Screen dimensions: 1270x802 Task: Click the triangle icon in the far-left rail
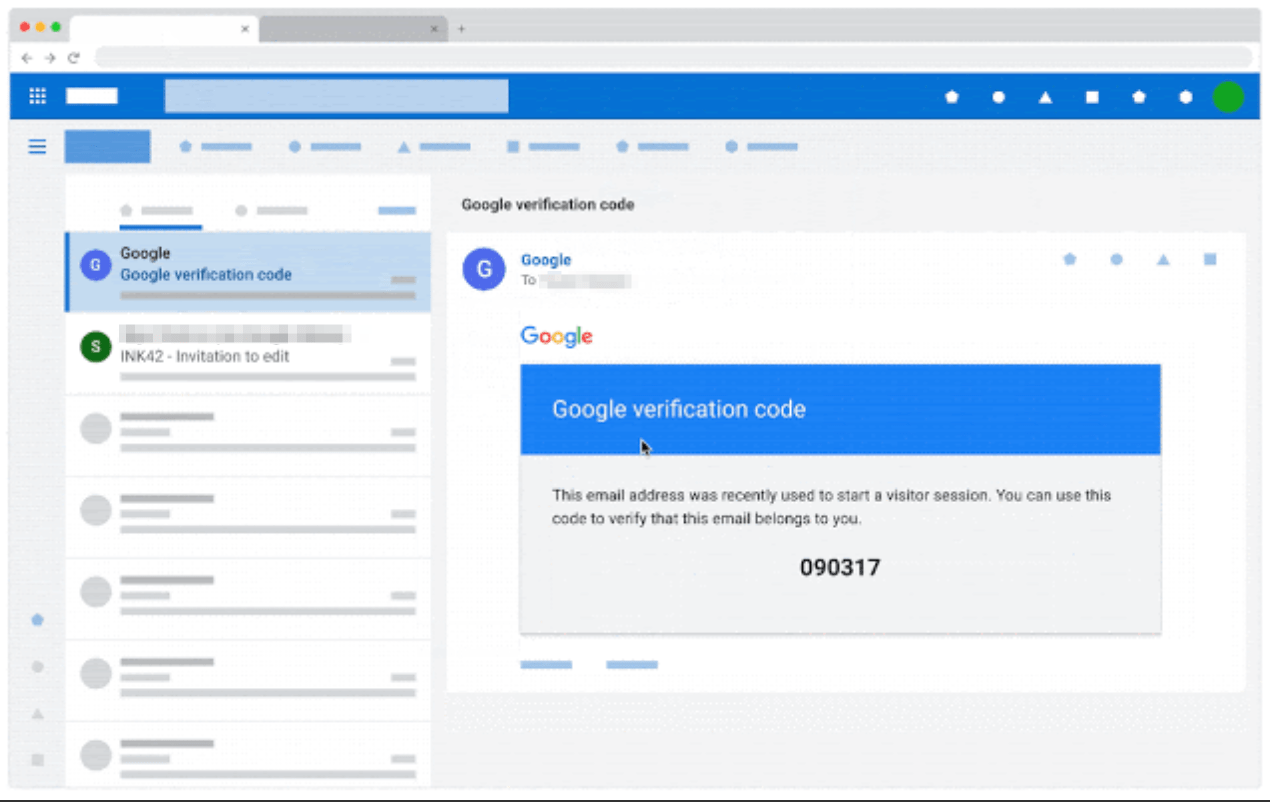coord(37,713)
